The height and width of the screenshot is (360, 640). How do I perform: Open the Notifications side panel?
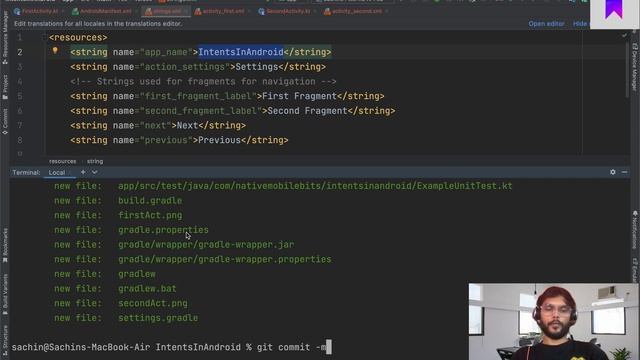click(x=635, y=229)
